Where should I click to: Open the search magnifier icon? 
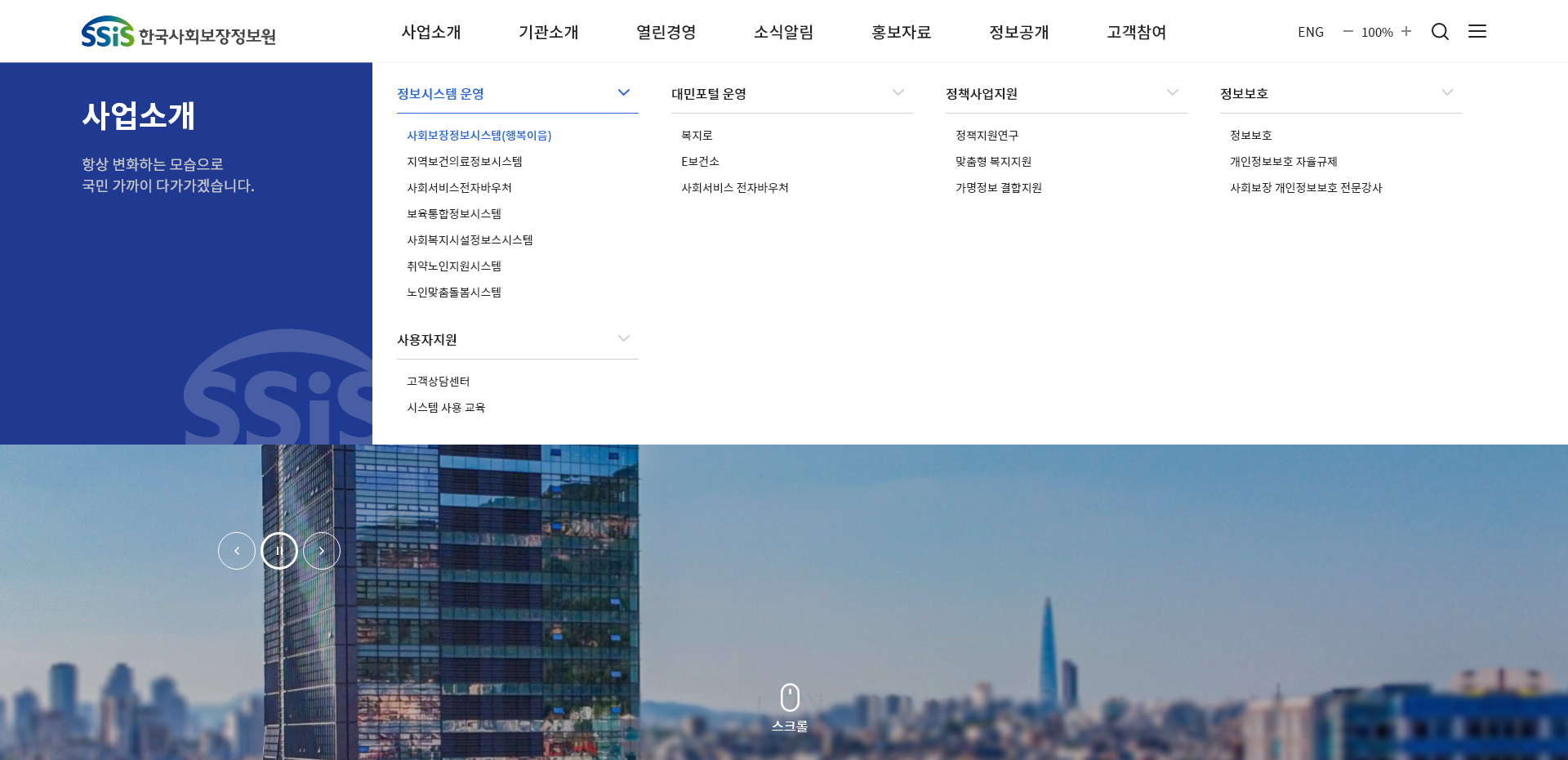pos(1440,32)
